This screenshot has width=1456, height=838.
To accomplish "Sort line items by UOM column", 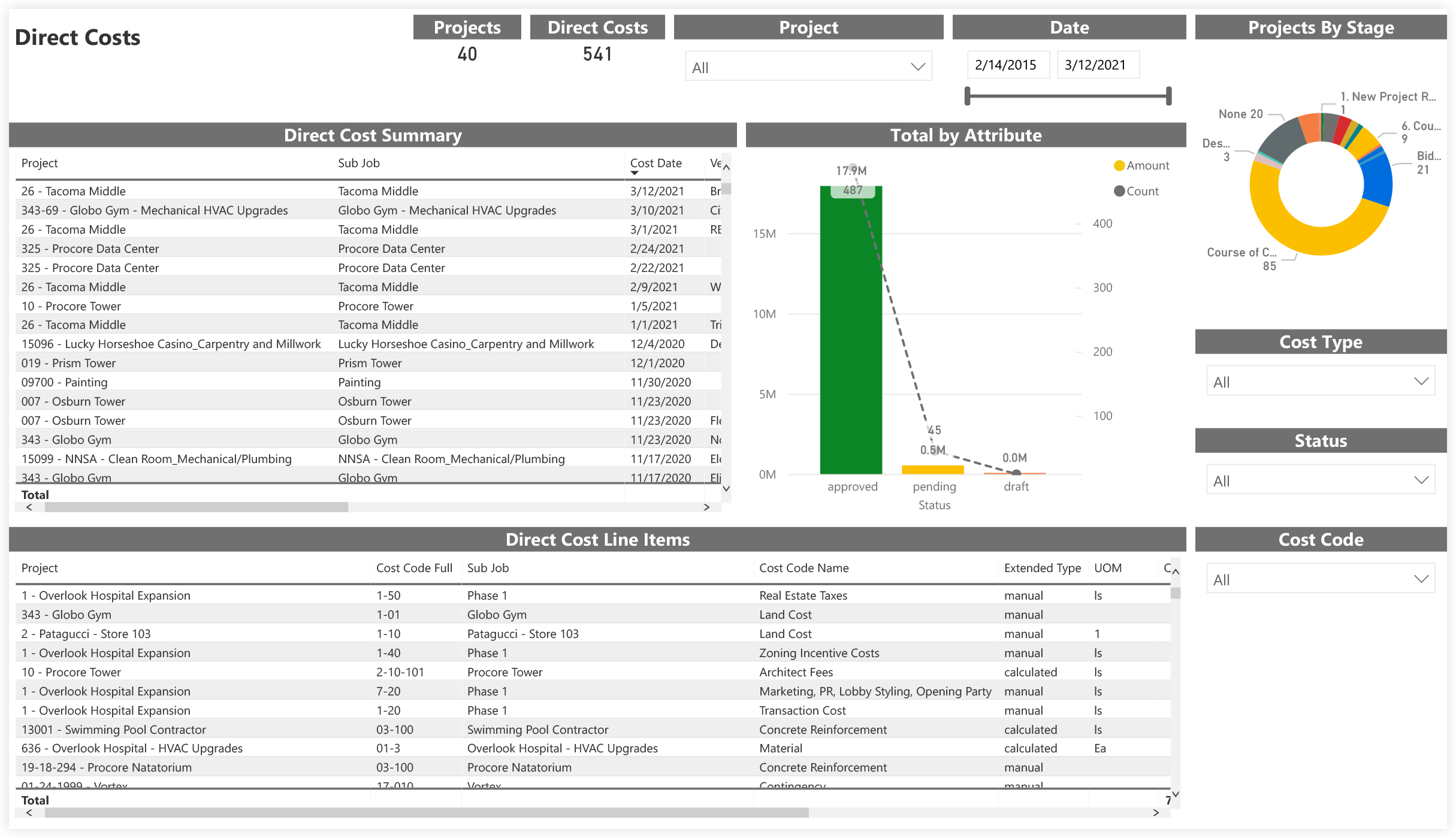I will point(1107,568).
